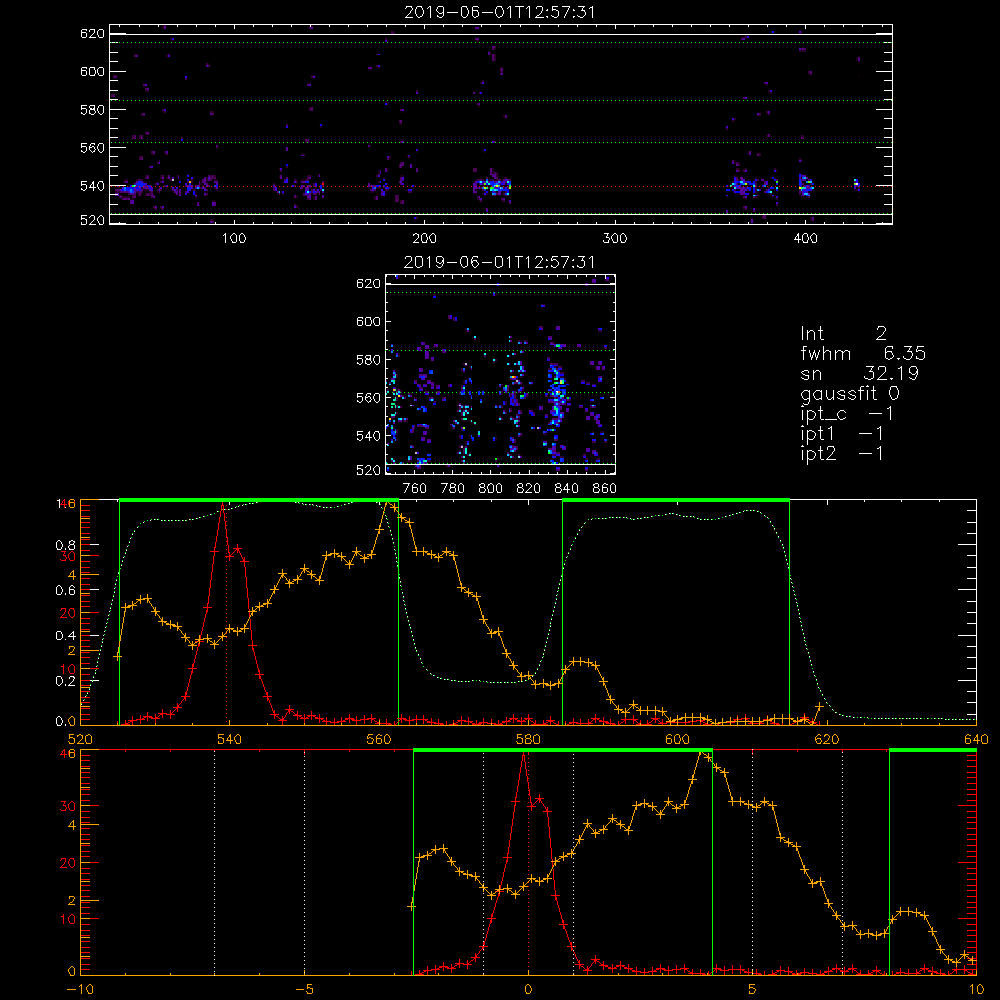1000x1000 pixels.
Task: Click the 820 x-axis label of the small spectrogram
Action: (528, 489)
